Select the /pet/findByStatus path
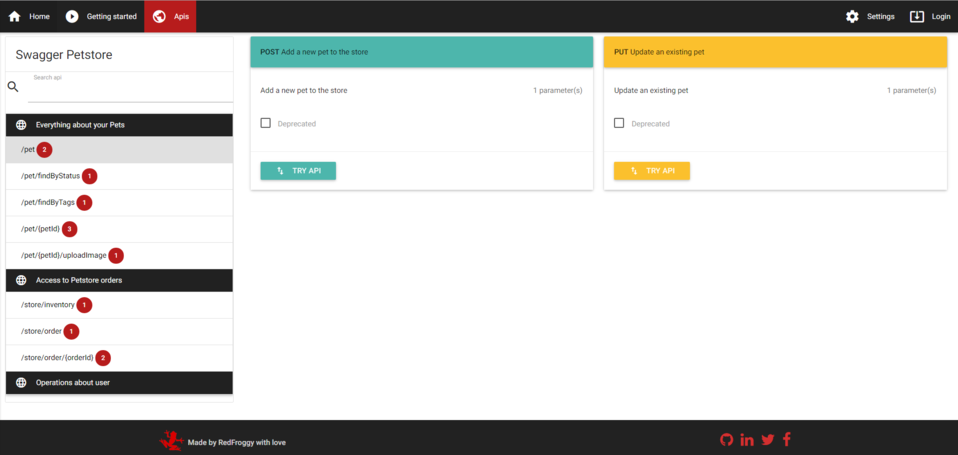Screen dimensions: 958x455 coord(119,176)
